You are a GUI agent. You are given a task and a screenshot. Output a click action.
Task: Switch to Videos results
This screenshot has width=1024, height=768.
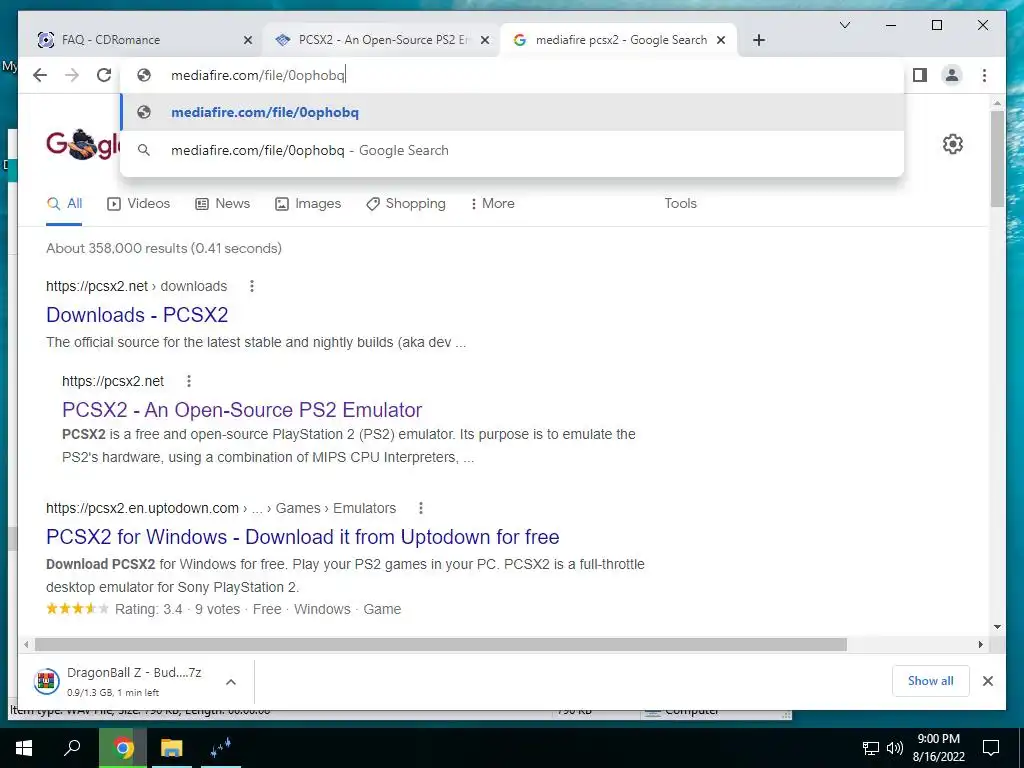pos(138,204)
